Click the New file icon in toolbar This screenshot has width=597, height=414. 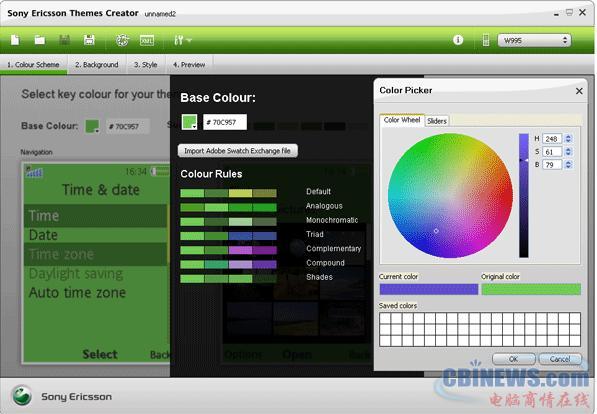pyautogui.click(x=15, y=40)
